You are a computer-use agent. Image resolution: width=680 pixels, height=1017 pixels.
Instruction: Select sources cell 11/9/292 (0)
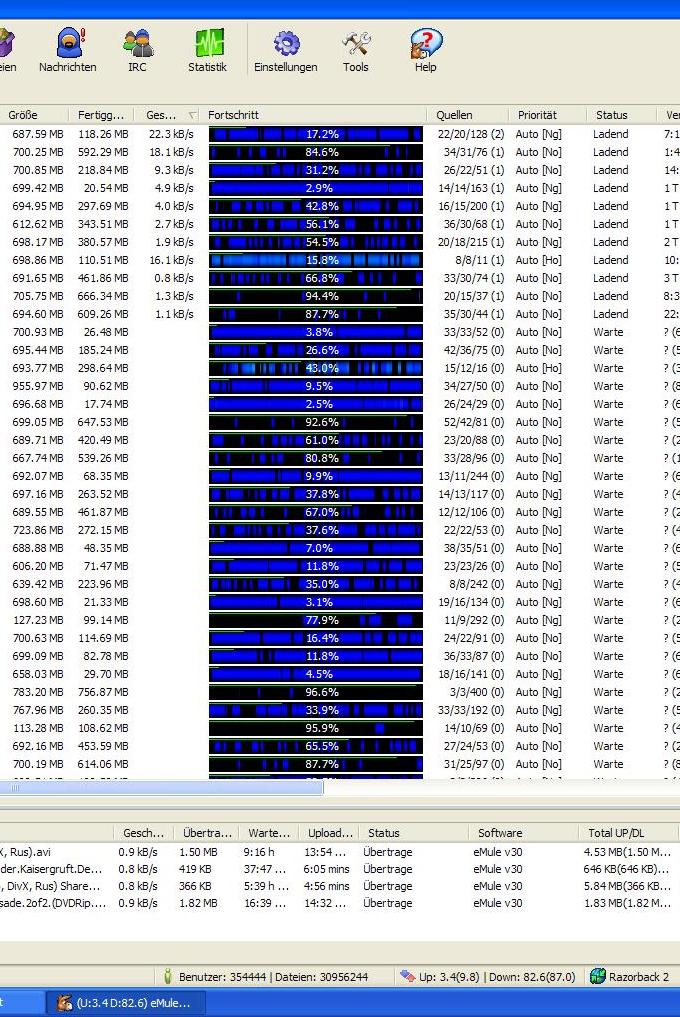click(x=474, y=620)
